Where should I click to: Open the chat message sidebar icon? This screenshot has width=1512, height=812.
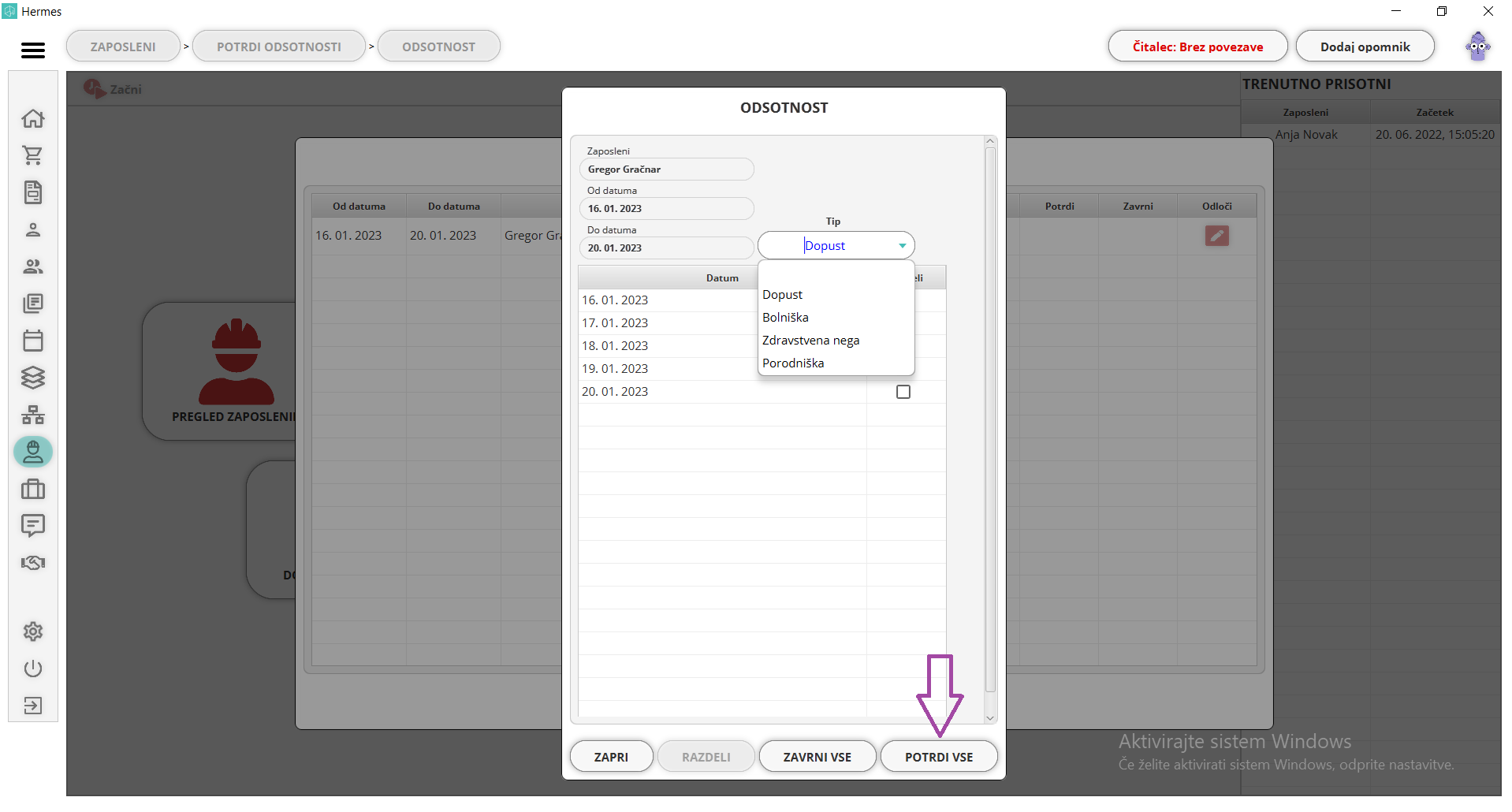click(x=33, y=526)
